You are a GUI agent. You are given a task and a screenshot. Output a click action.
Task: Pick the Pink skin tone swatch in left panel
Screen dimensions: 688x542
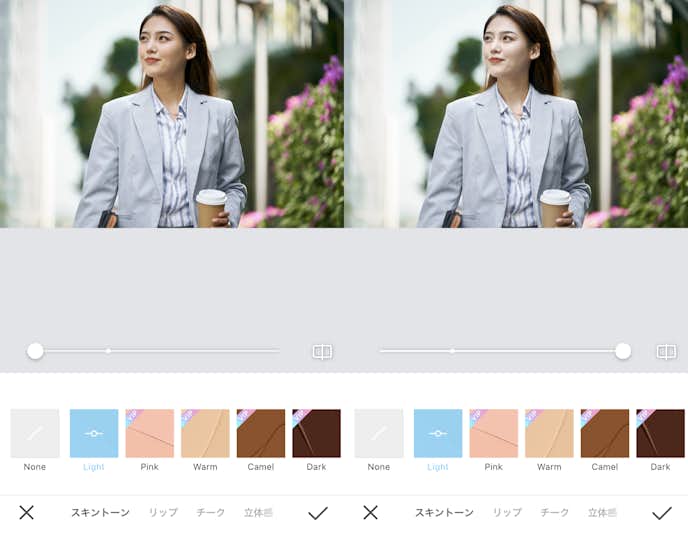coord(150,433)
